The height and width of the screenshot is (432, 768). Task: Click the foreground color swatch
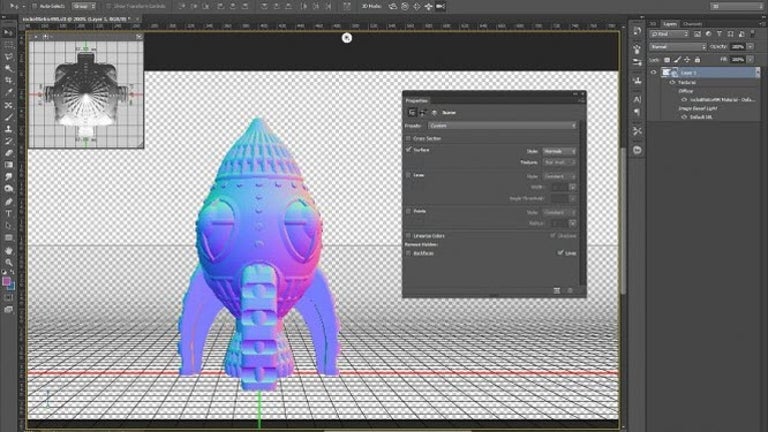point(6,281)
